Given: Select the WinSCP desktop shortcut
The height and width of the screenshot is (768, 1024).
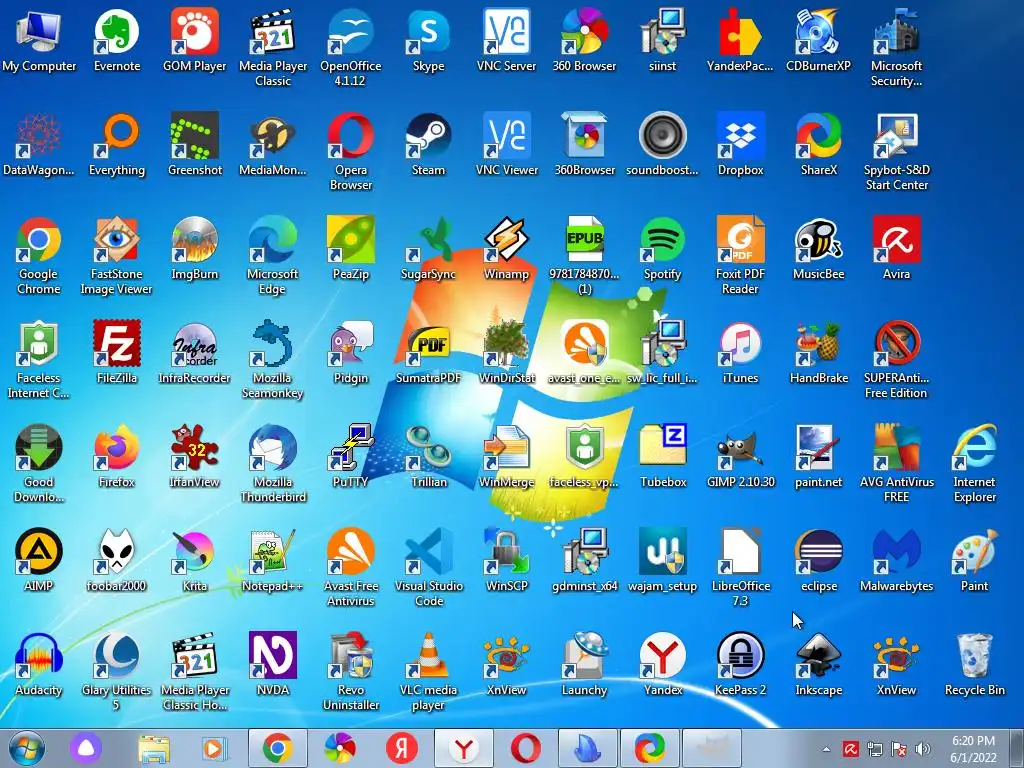Looking at the screenshot, I should point(506,560).
